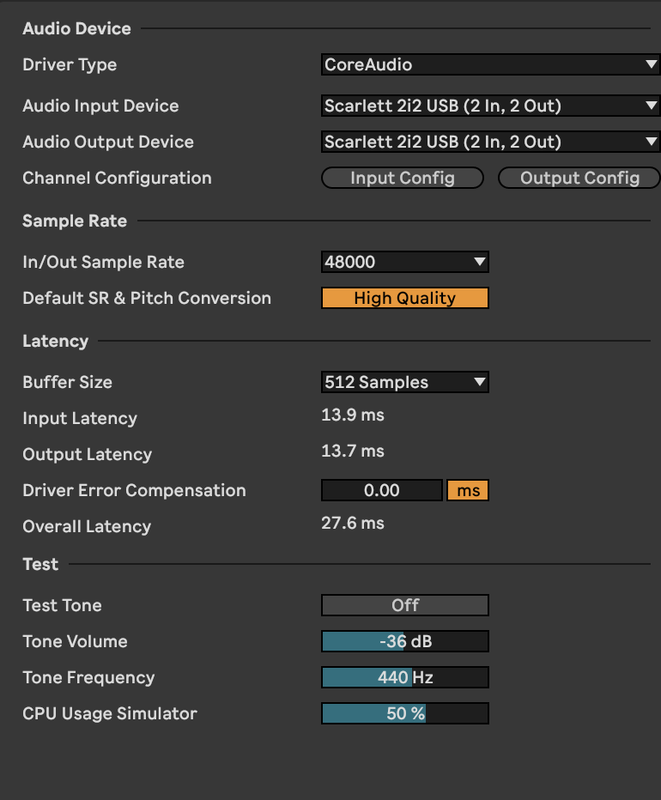Click the 13.7 ms output latency value
This screenshot has height=800, width=661.
352,451
